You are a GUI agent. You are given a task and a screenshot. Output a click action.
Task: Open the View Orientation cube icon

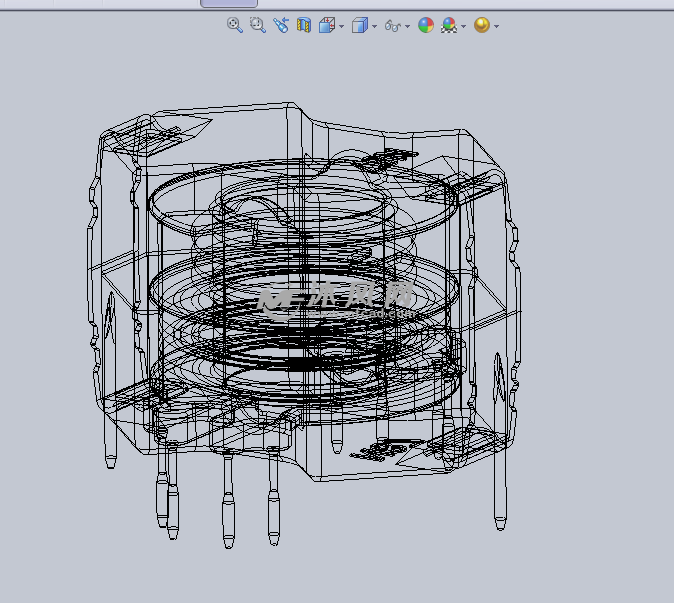click(x=327, y=25)
